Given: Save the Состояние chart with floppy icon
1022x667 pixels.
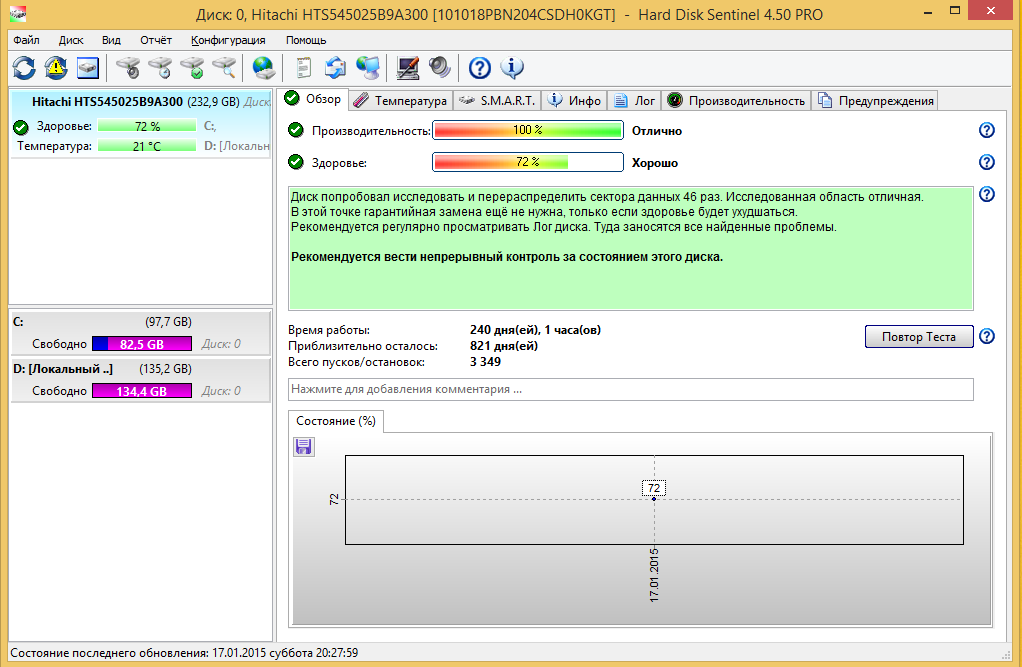Looking at the screenshot, I should coord(304,447).
